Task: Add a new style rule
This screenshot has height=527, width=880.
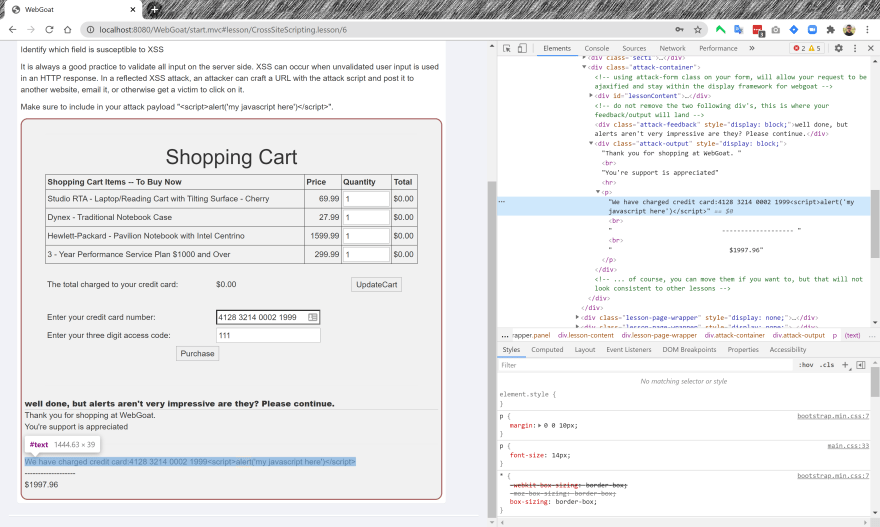Action: pos(845,365)
